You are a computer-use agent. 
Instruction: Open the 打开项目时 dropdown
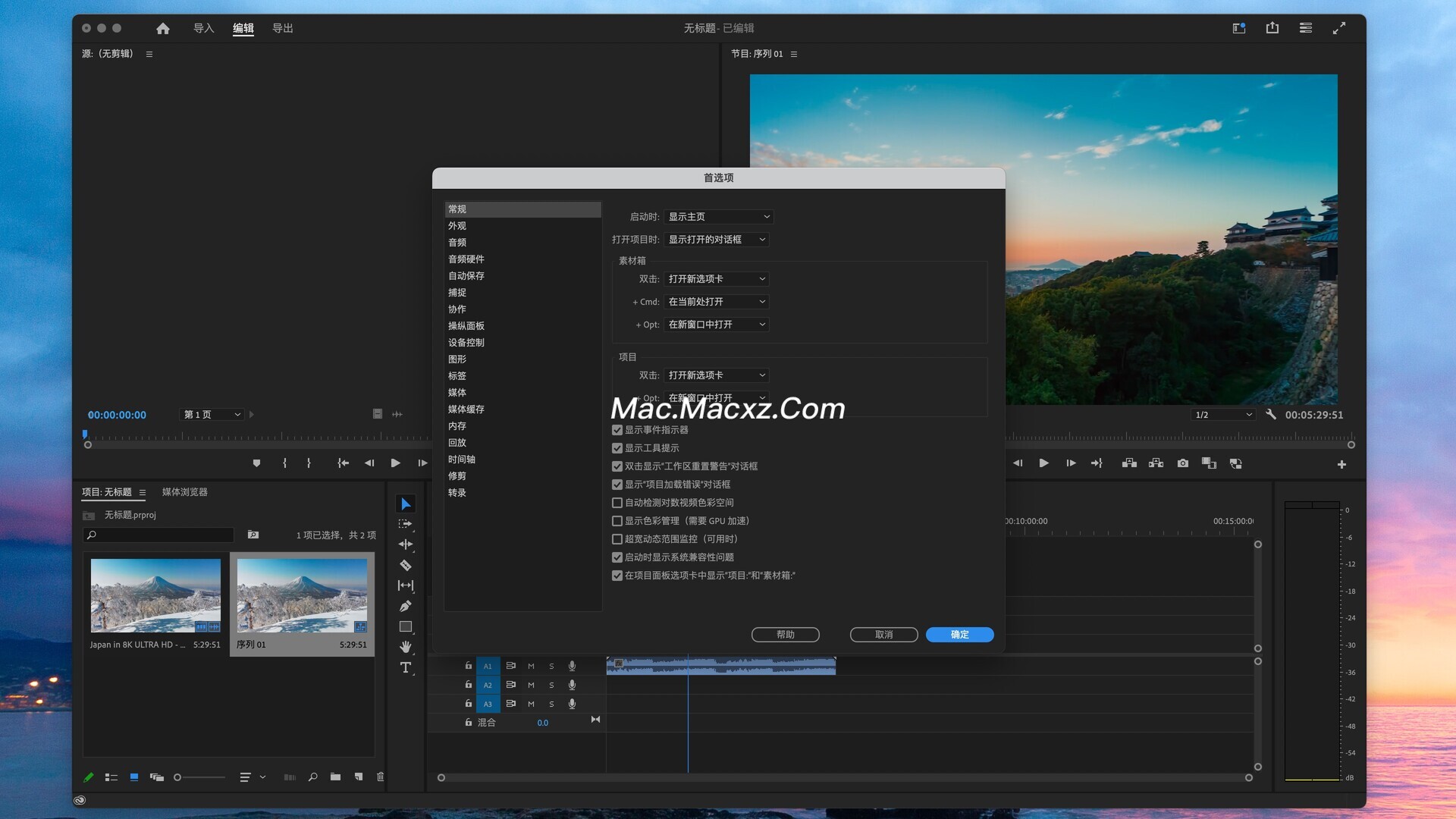click(716, 240)
